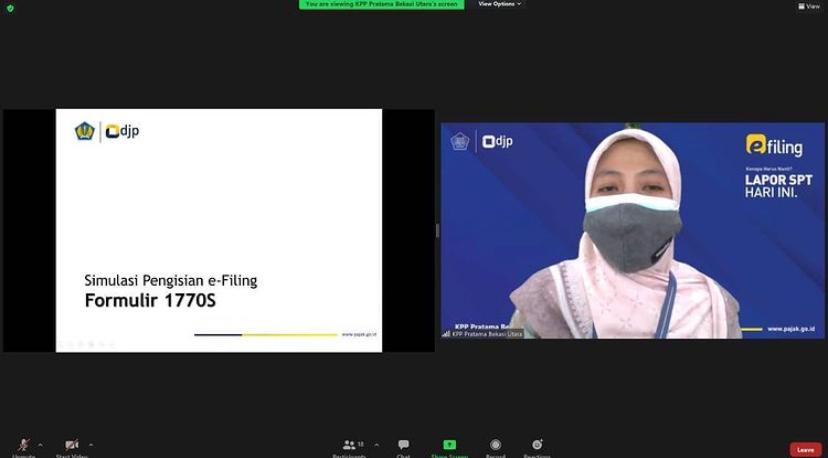Open the Chat panel

(403, 446)
